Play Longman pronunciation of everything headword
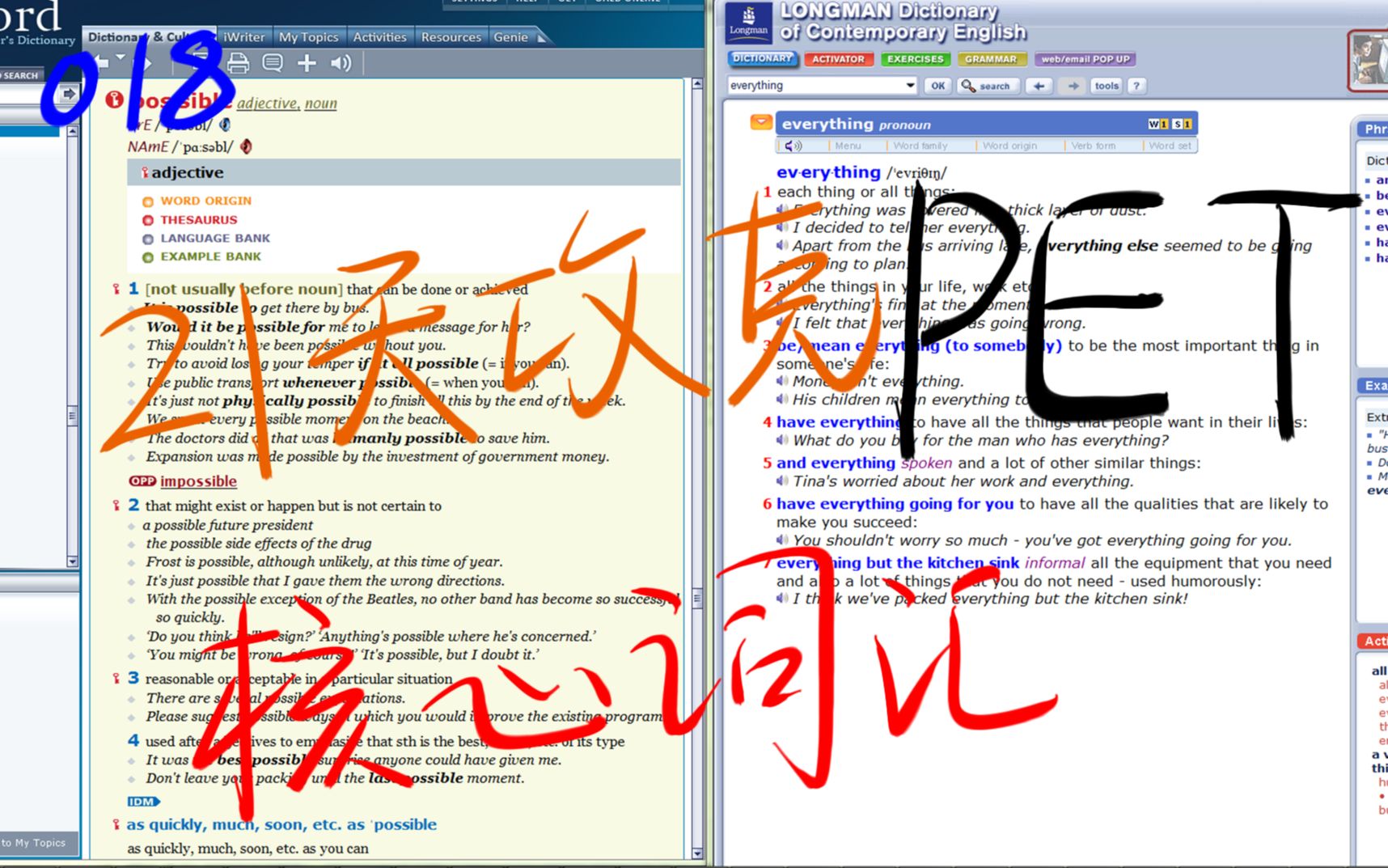The width and height of the screenshot is (1388, 868). pos(793,146)
